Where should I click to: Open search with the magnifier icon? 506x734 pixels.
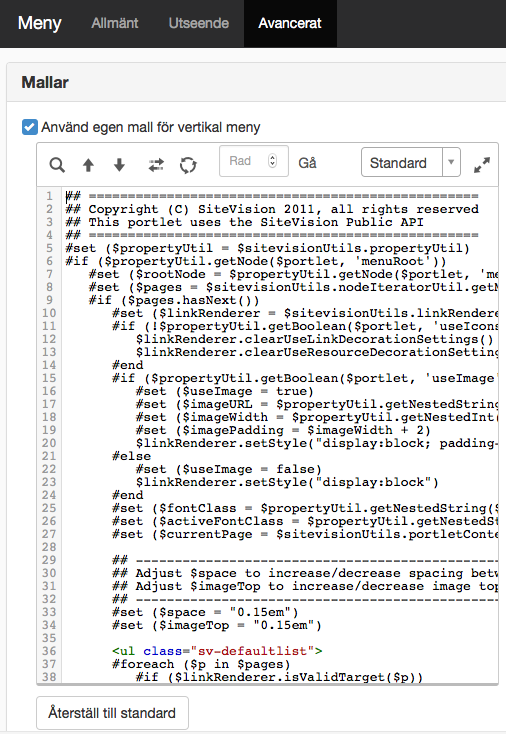[x=57, y=165]
